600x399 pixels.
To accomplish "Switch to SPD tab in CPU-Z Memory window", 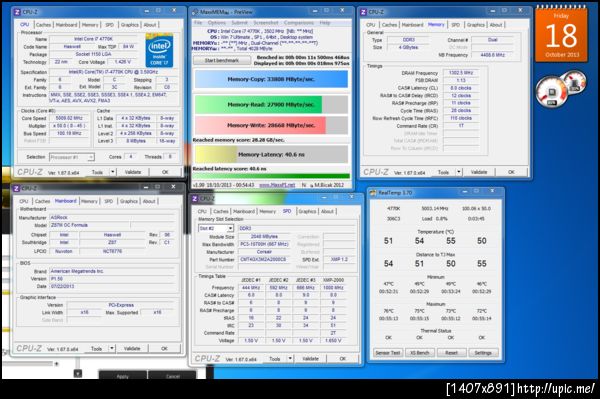I will tap(455, 25).
